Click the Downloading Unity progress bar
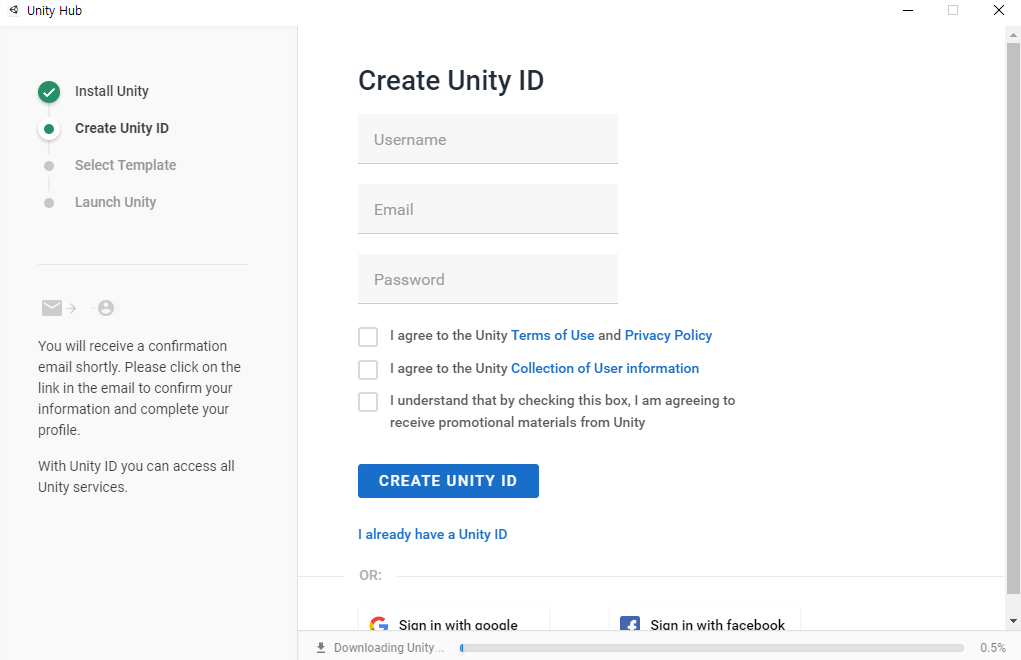1021x660 pixels. pos(711,648)
